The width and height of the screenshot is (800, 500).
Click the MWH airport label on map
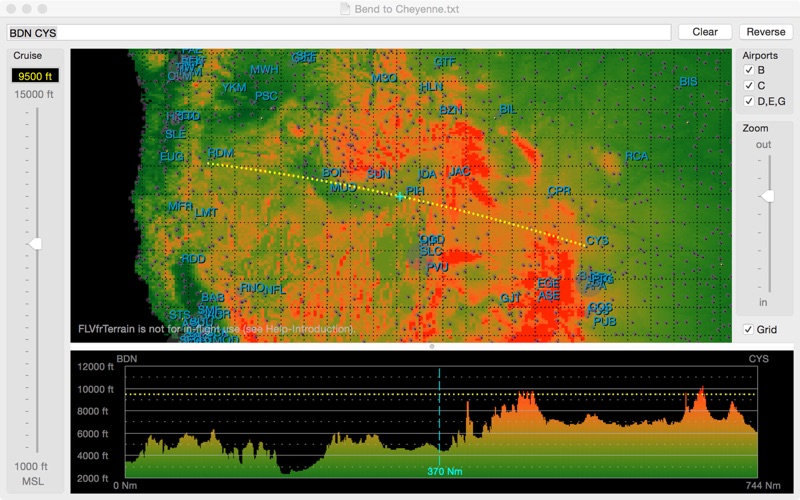pos(264,69)
